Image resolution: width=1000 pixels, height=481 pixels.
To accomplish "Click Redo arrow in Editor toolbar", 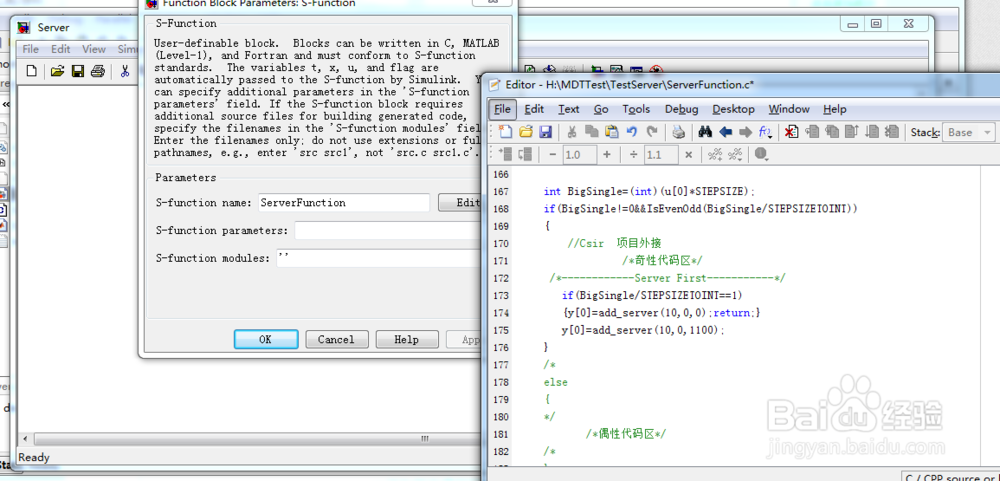I will click(652, 132).
